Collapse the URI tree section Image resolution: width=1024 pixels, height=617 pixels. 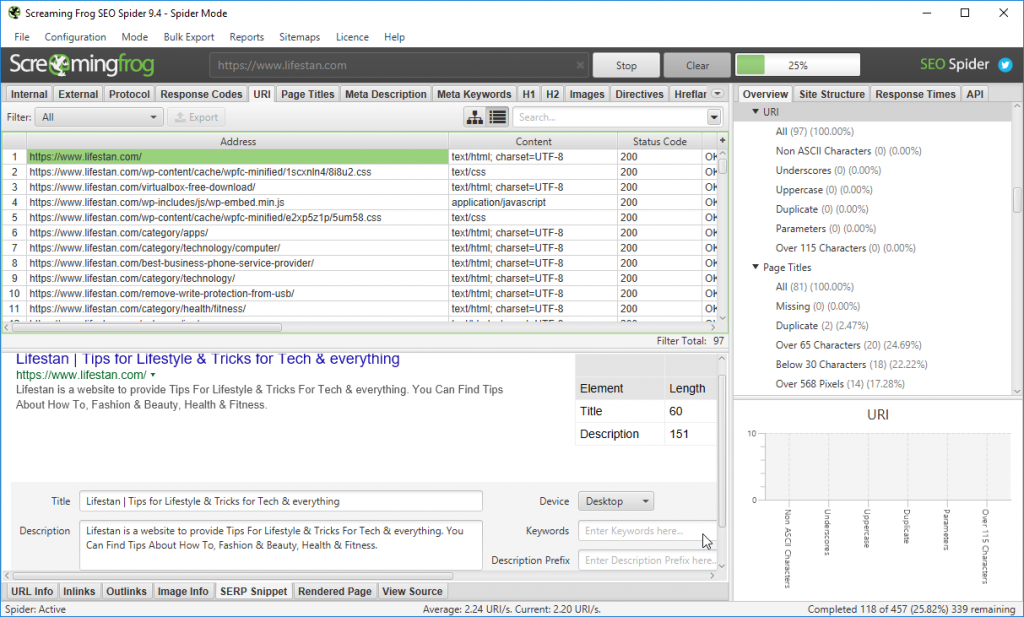tap(756, 112)
